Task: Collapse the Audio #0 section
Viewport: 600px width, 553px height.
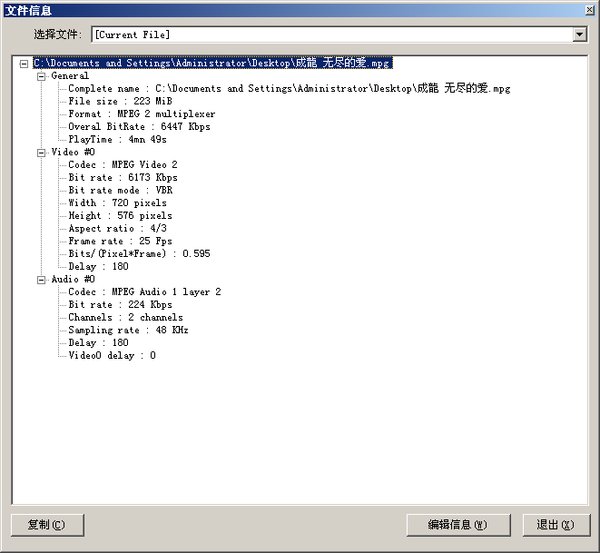Action: click(x=41, y=280)
